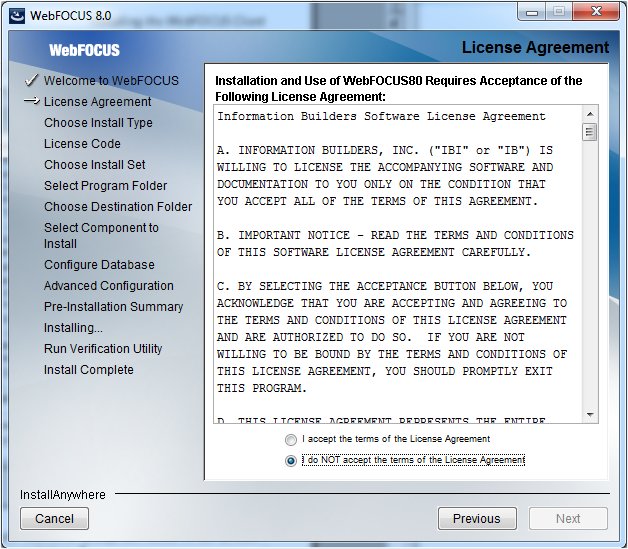The image size is (628, 549).
Task: Click the checkmark next to Welcome to WebFOCUS
Action: tap(32, 80)
